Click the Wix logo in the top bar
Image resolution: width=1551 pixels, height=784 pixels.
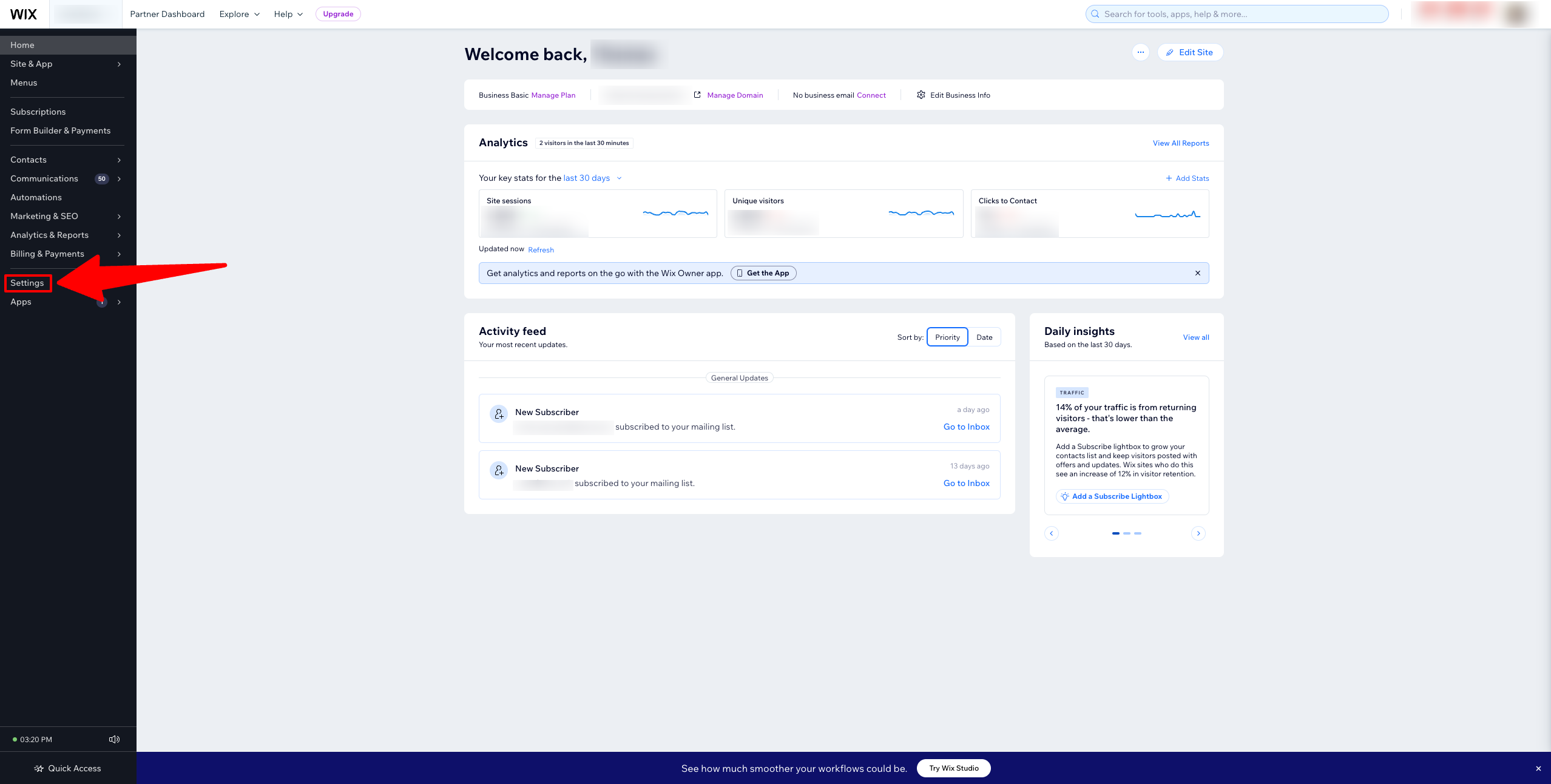point(24,13)
